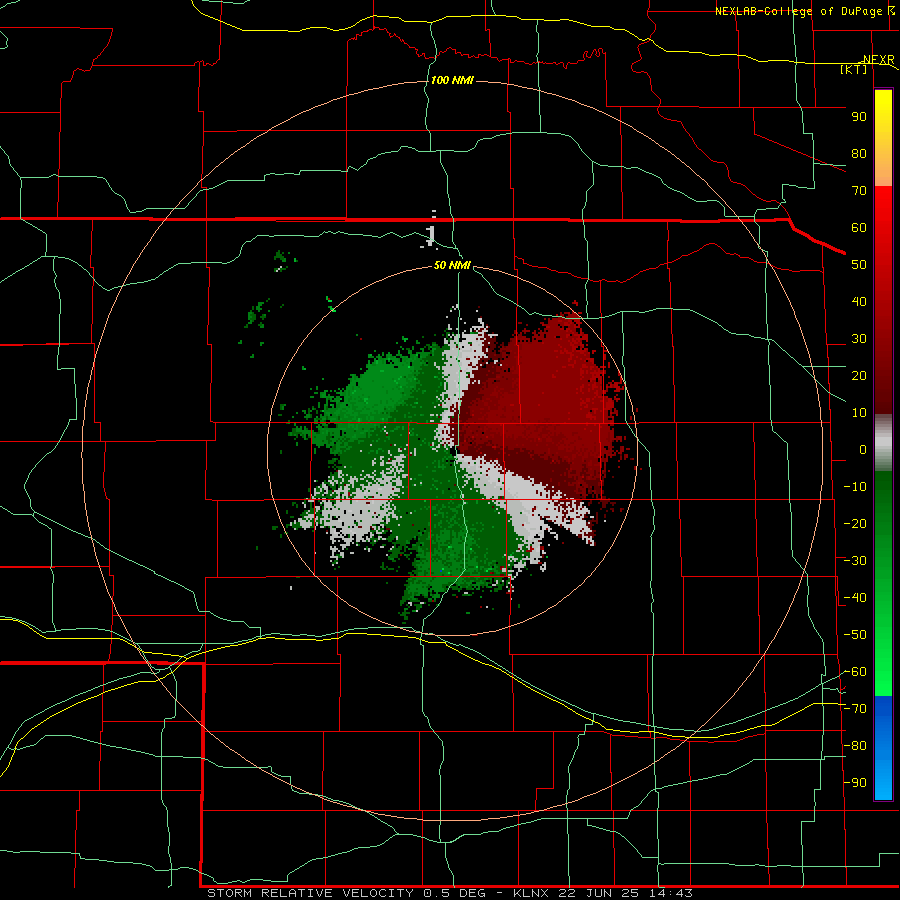Click the 50 NMI range ring label
Viewport: 900px width, 900px height.
[452, 265]
